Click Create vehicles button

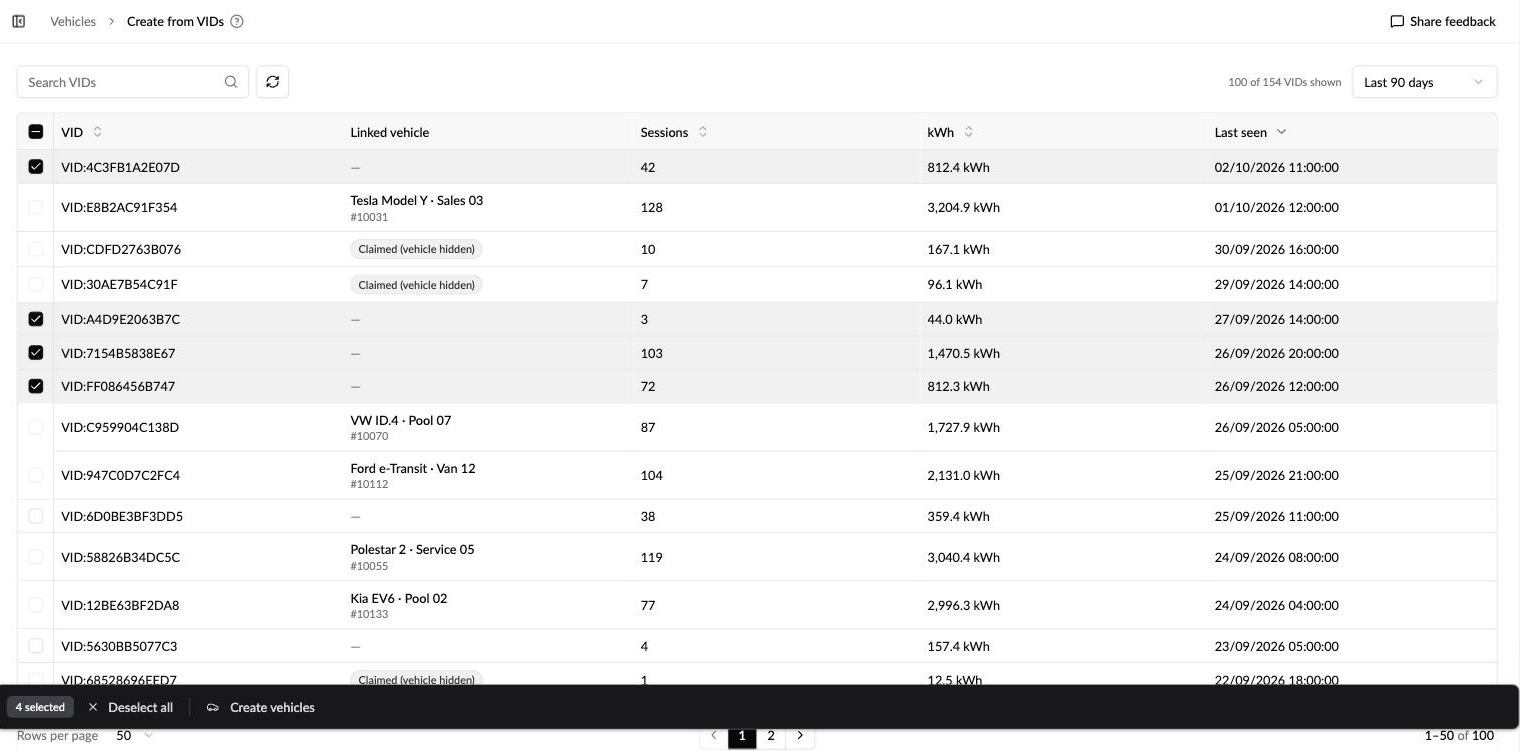tap(260, 707)
